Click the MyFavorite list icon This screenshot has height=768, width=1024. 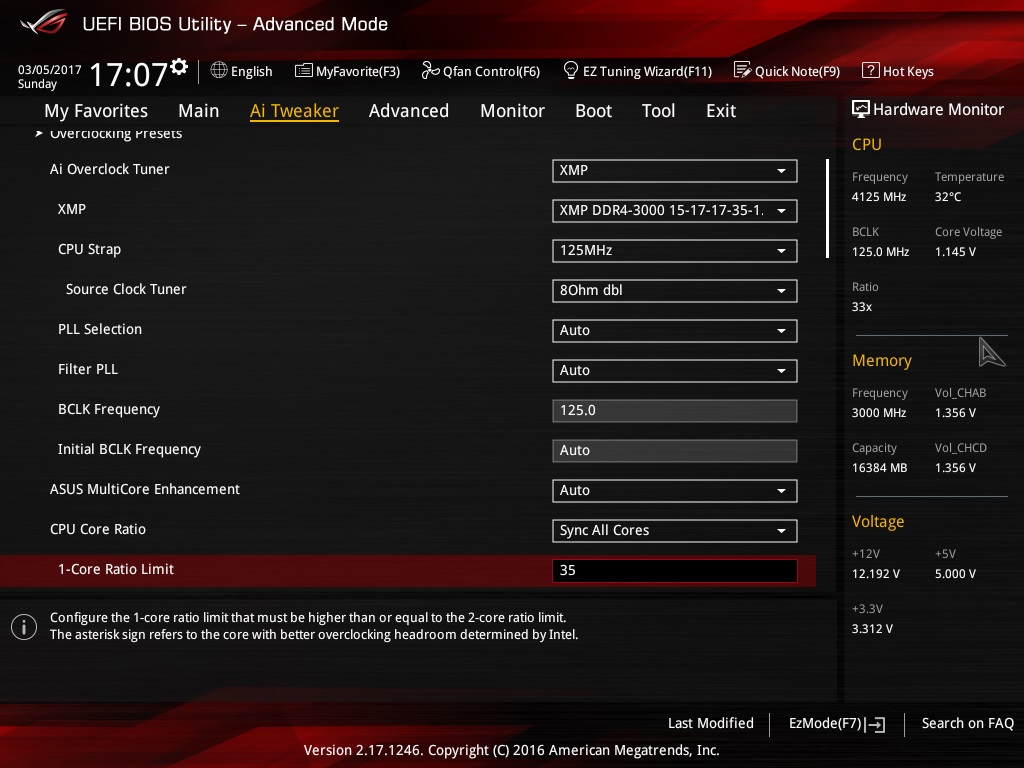[304, 71]
